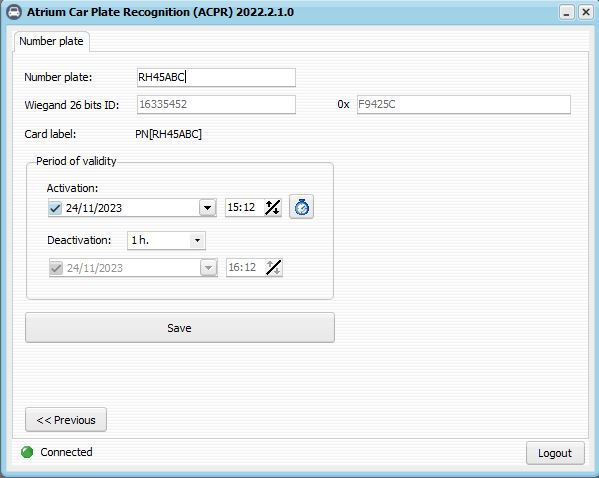Click the Wiegand 26 bits ID field
This screenshot has height=478, width=599.
pos(216,105)
